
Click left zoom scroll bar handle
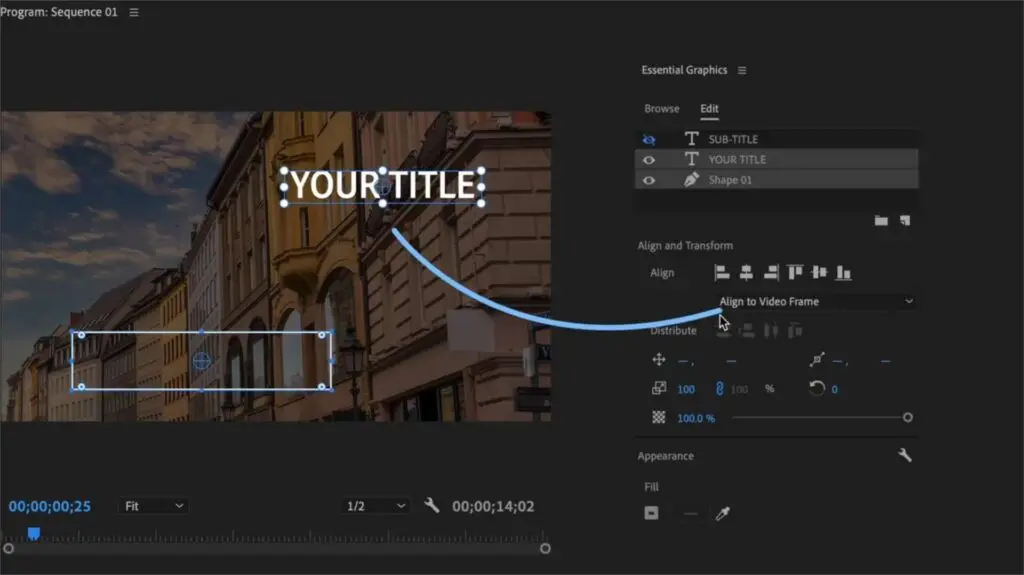coord(8,549)
